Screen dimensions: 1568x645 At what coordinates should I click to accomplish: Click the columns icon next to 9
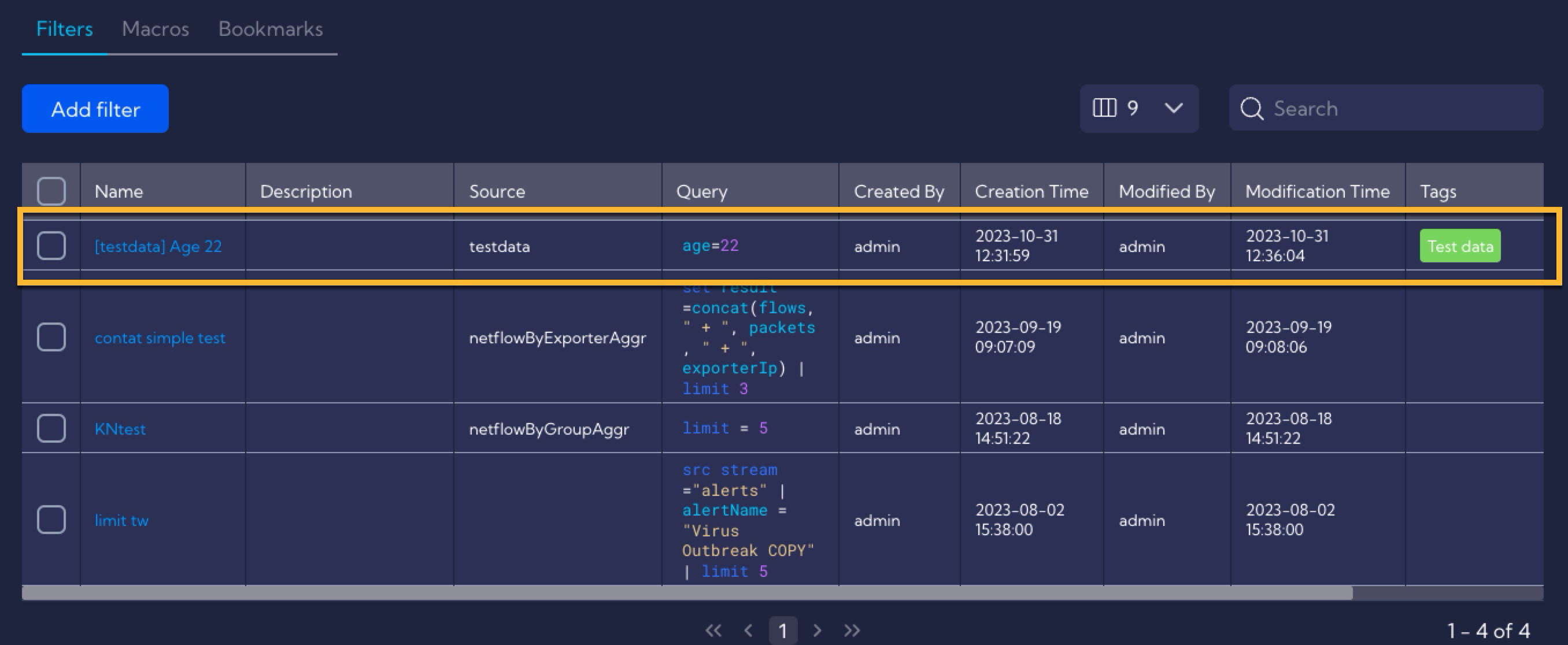[x=1104, y=108]
